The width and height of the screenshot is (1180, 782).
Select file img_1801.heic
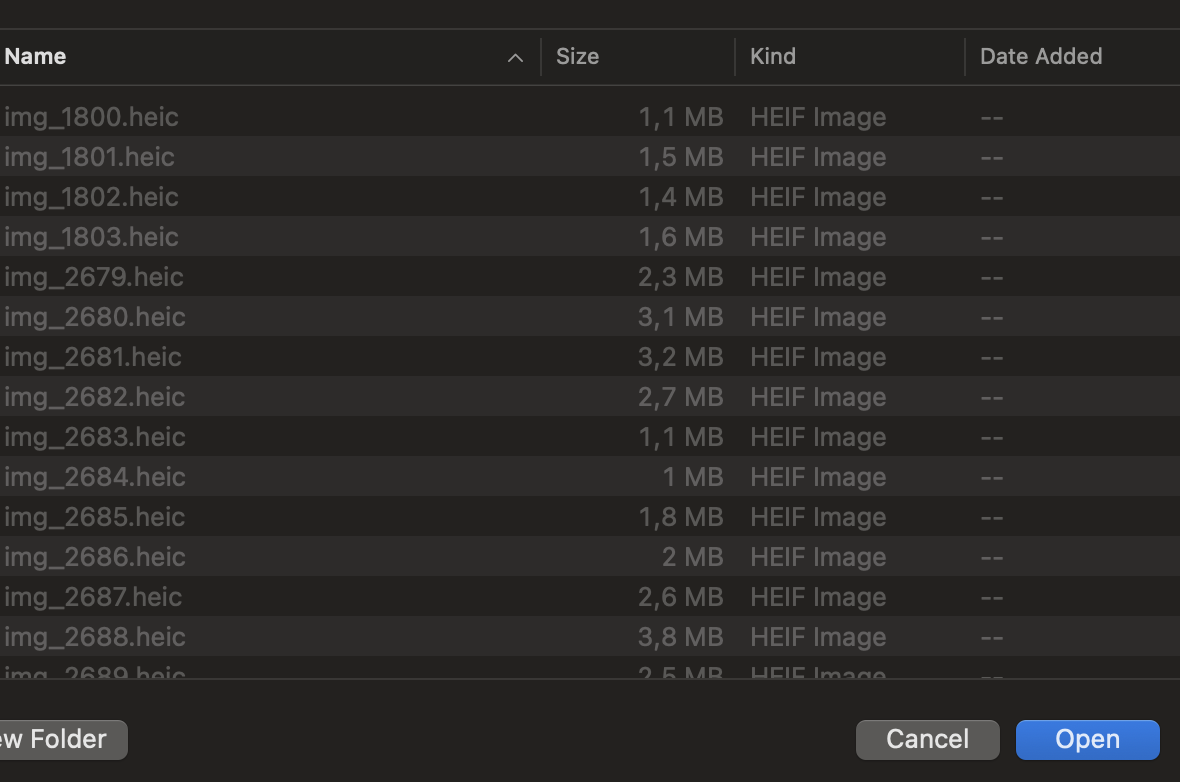90,157
